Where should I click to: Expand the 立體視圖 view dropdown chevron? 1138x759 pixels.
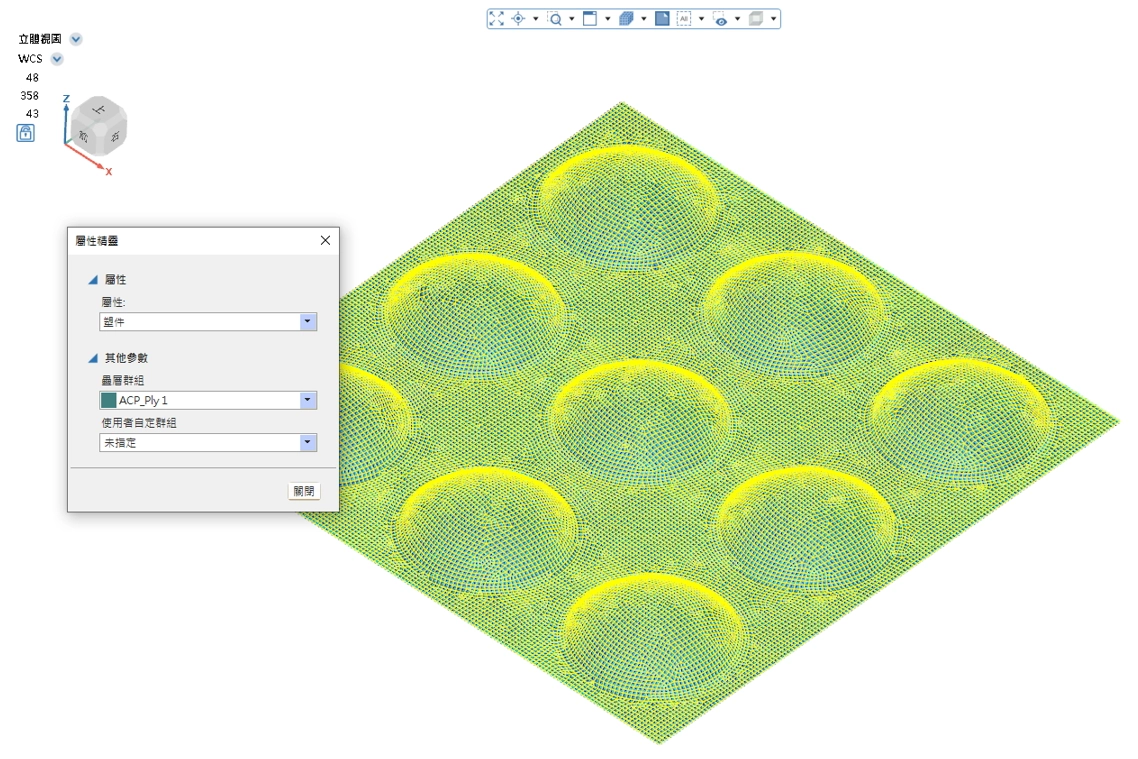(x=76, y=39)
